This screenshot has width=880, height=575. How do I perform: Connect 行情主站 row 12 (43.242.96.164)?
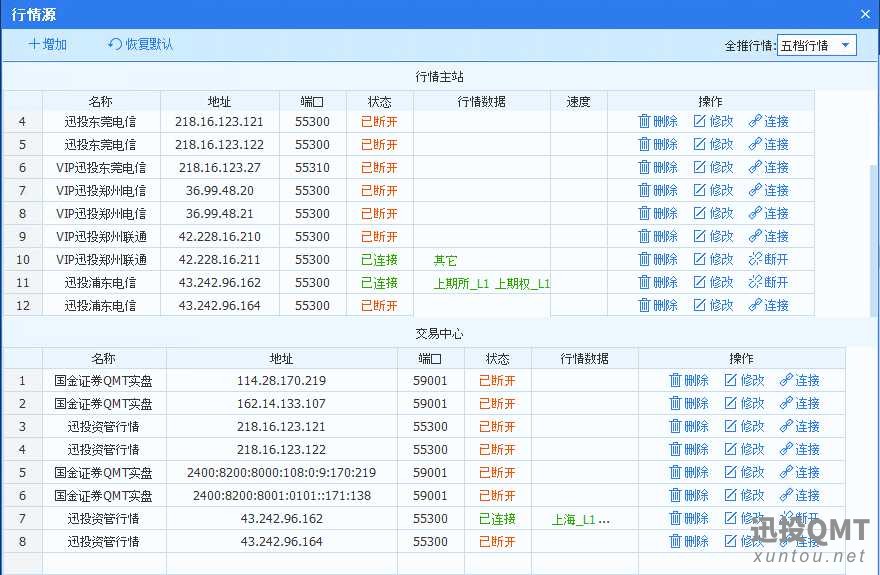768,305
